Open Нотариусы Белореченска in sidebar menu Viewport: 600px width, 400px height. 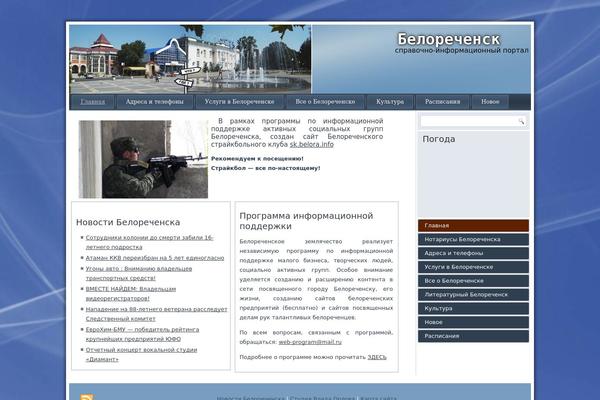coord(473,240)
